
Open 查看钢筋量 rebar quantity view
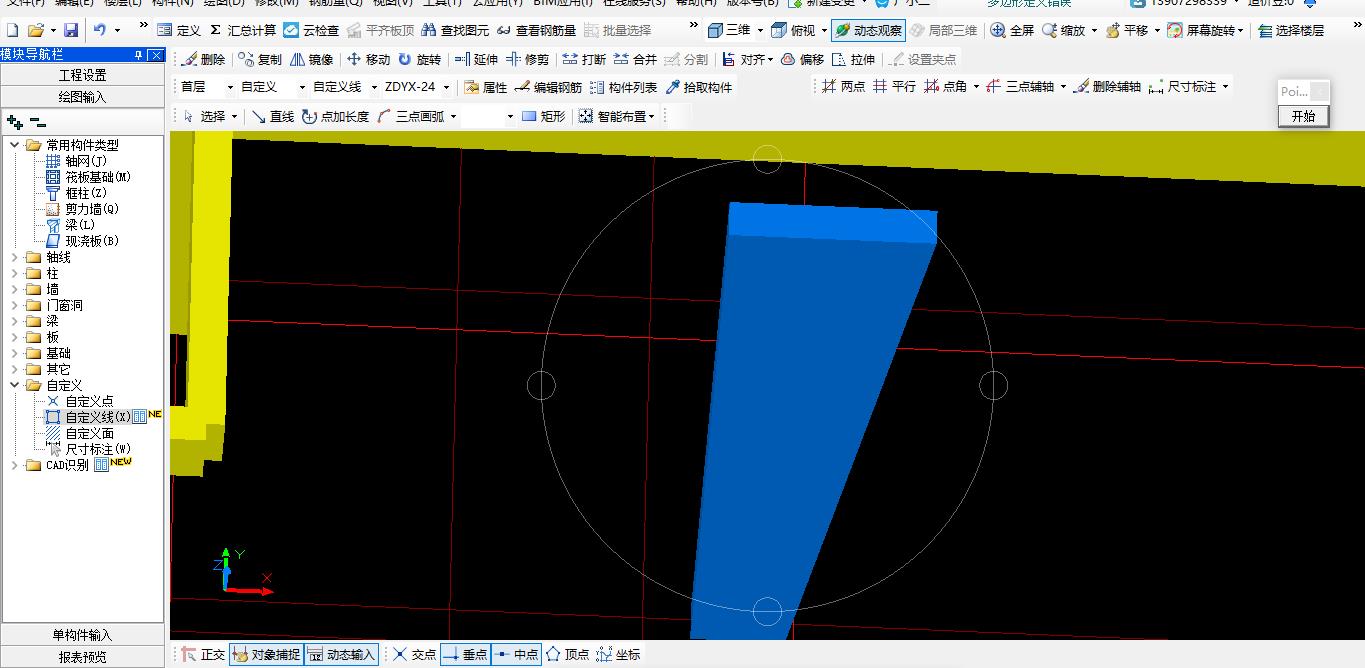point(536,31)
